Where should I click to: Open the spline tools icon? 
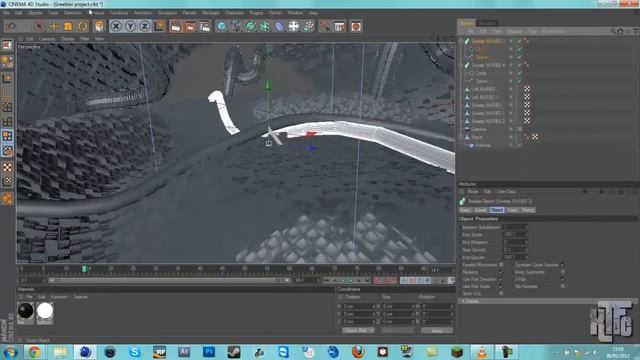click(236, 27)
